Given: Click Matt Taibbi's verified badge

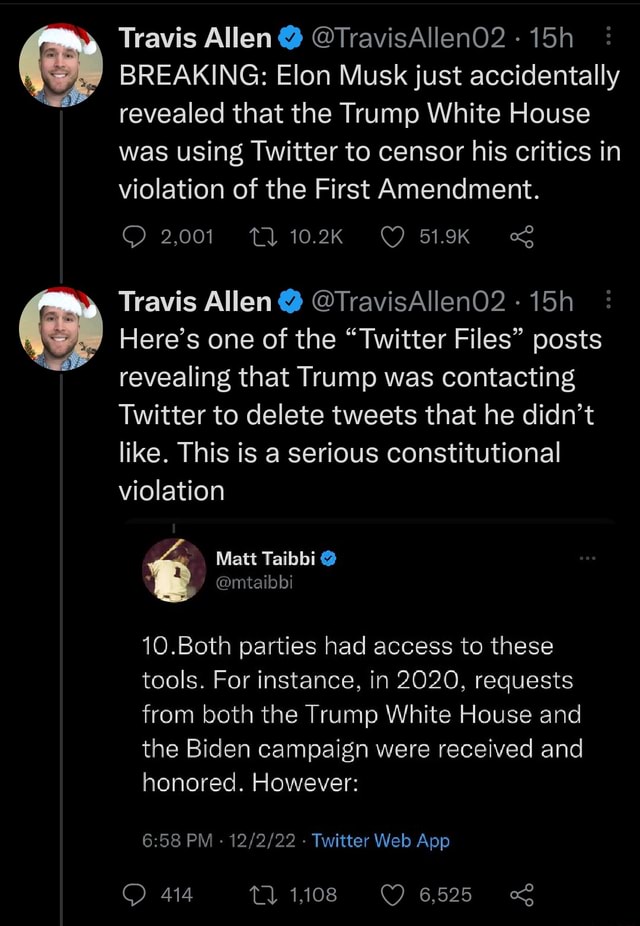Looking at the screenshot, I should [327, 558].
